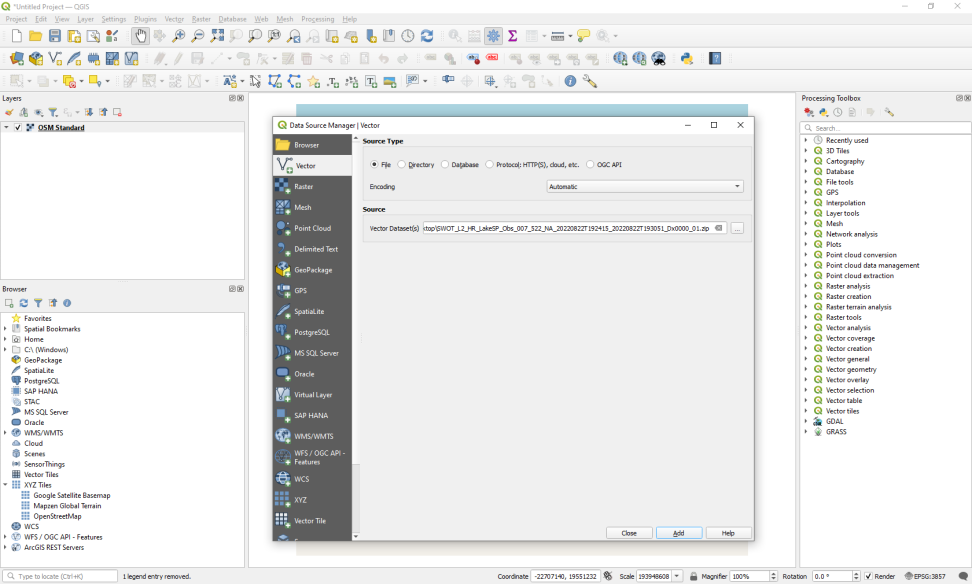Activate the Identify Features info icon

point(570,81)
